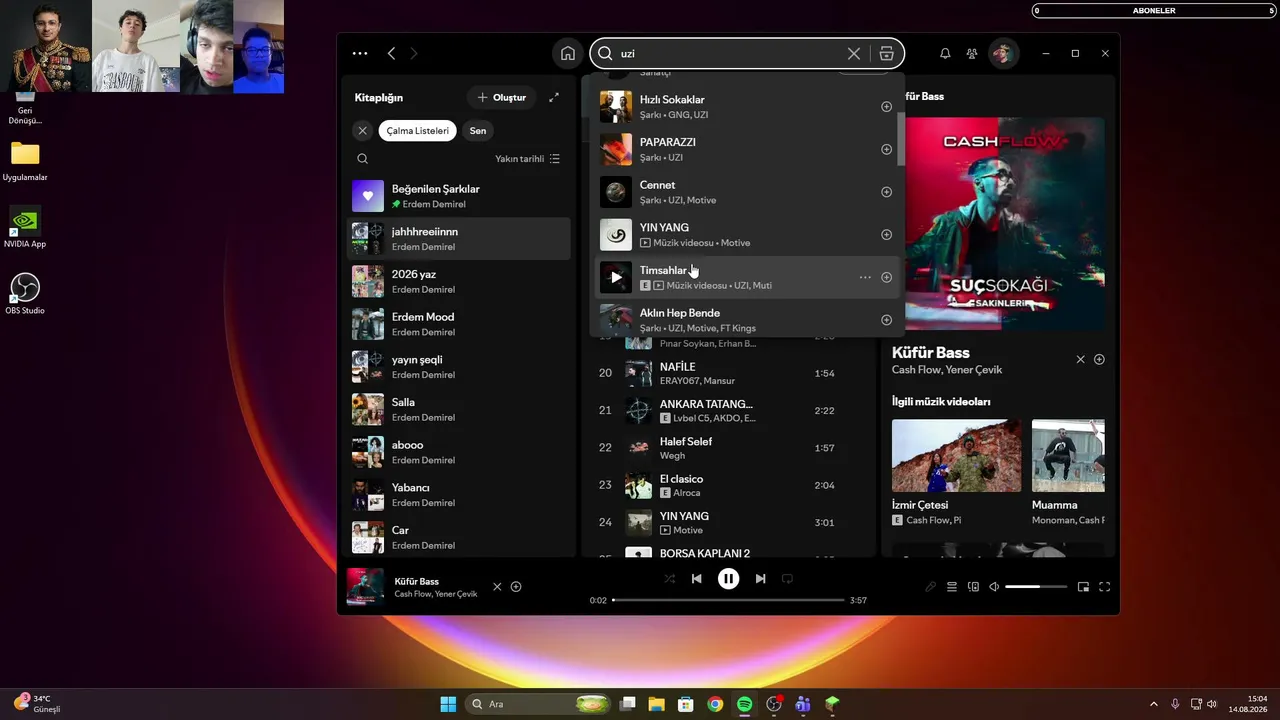This screenshot has height=720, width=1280.
Task: Toggle repeat mode
Action: 787,578
